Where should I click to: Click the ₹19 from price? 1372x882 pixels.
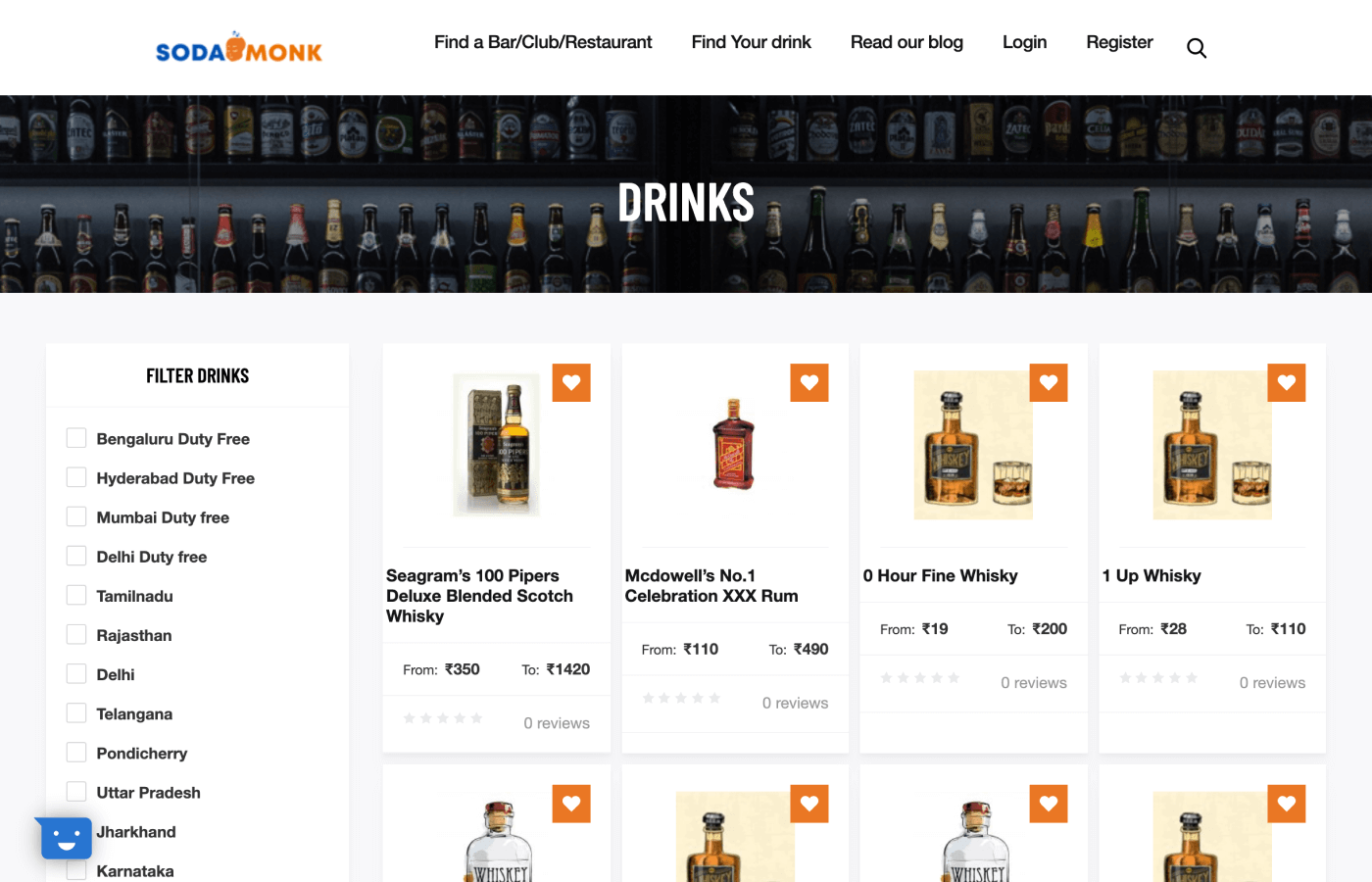pyautogui.click(x=935, y=628)
